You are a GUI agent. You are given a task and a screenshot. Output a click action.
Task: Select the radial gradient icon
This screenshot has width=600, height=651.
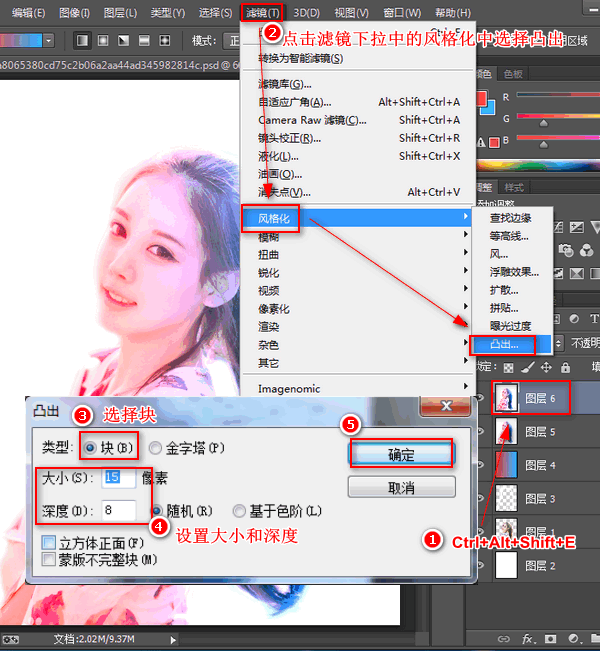(x=103, y=41)
